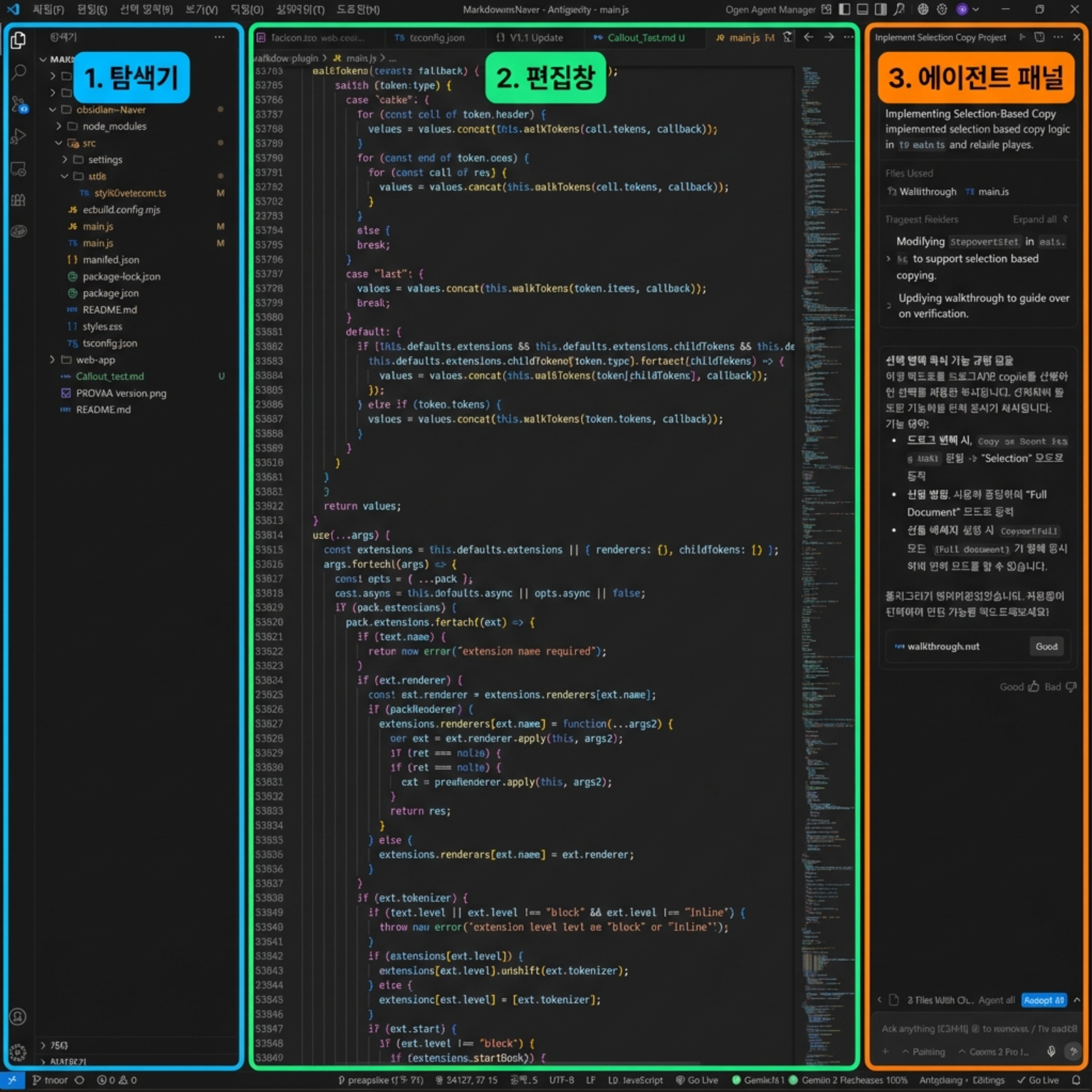Toggle the secondary sidebar layout icon
Viewport: 1092px width, 1092px height.
[881, 9]
